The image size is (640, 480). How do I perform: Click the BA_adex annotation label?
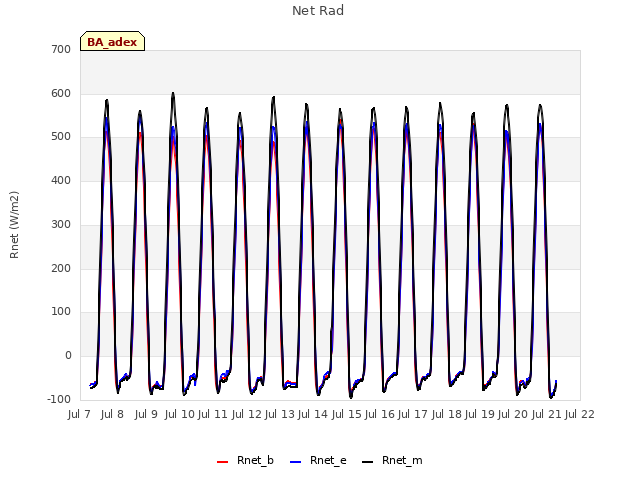[x=112, y=41]
